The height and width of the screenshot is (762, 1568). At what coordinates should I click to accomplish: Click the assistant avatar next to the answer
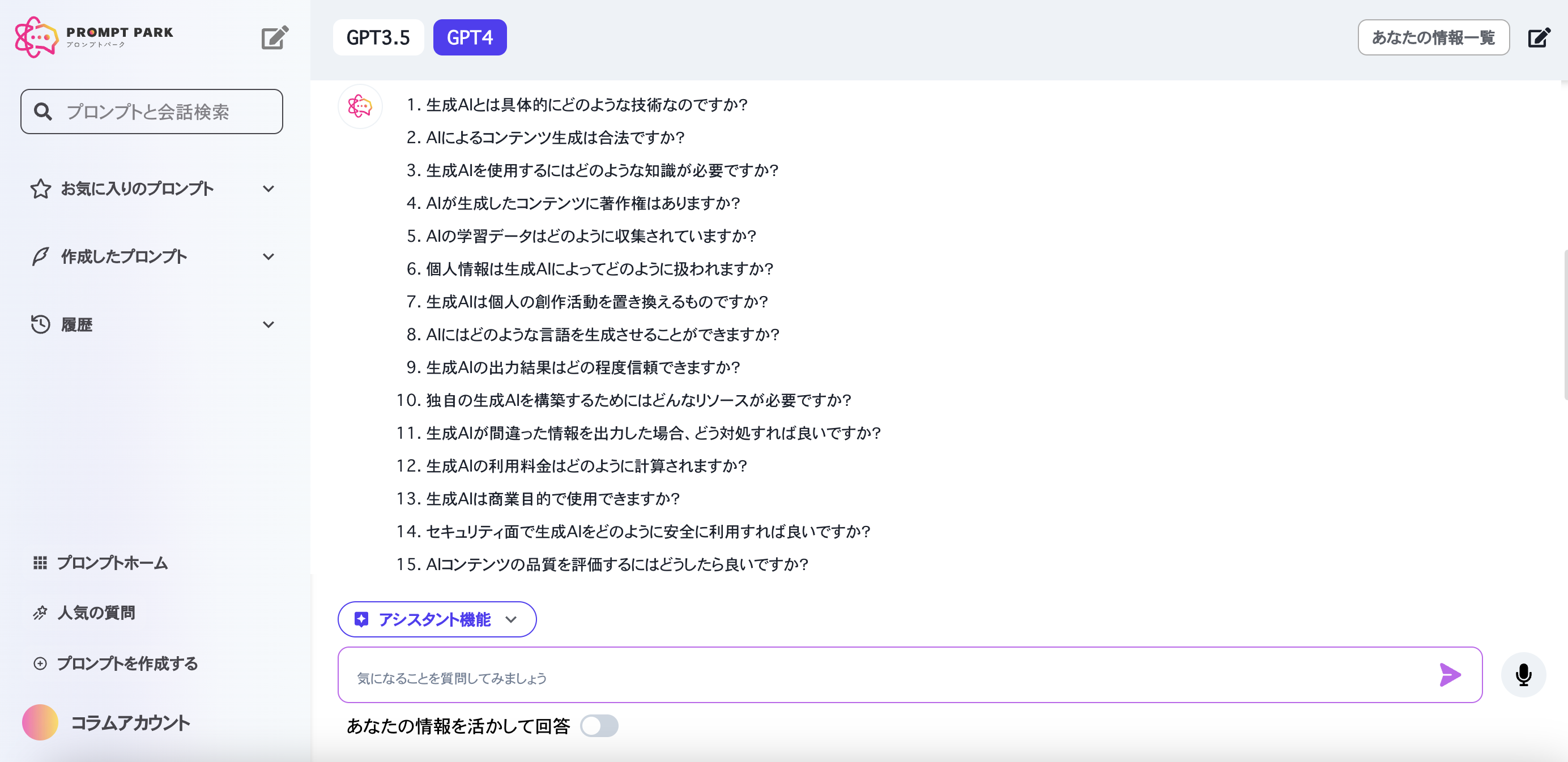coord(360,106)
